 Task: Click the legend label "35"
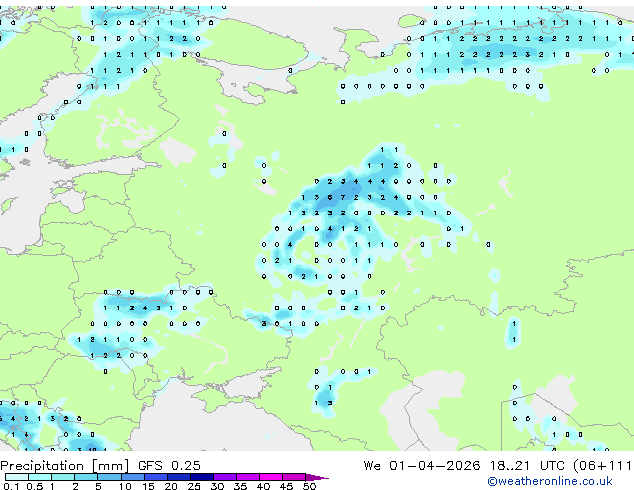[240, 486]
